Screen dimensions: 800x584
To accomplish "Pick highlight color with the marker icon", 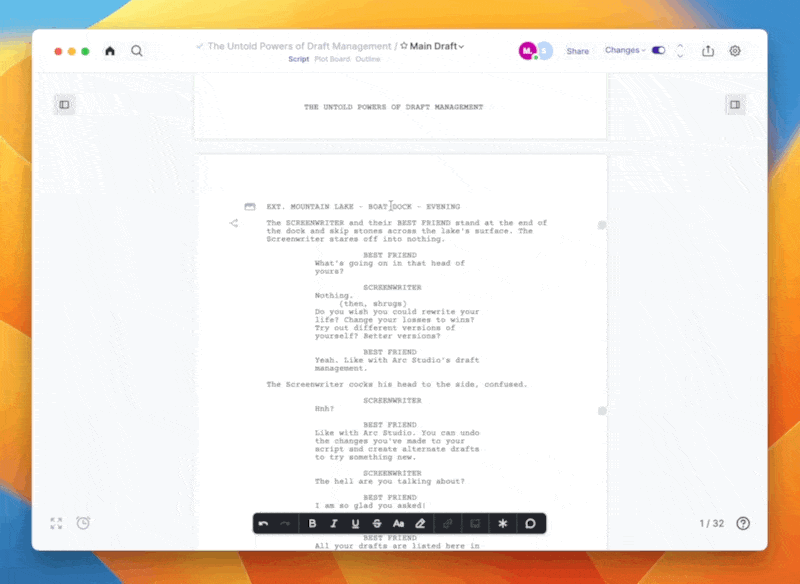I will 421,523.
